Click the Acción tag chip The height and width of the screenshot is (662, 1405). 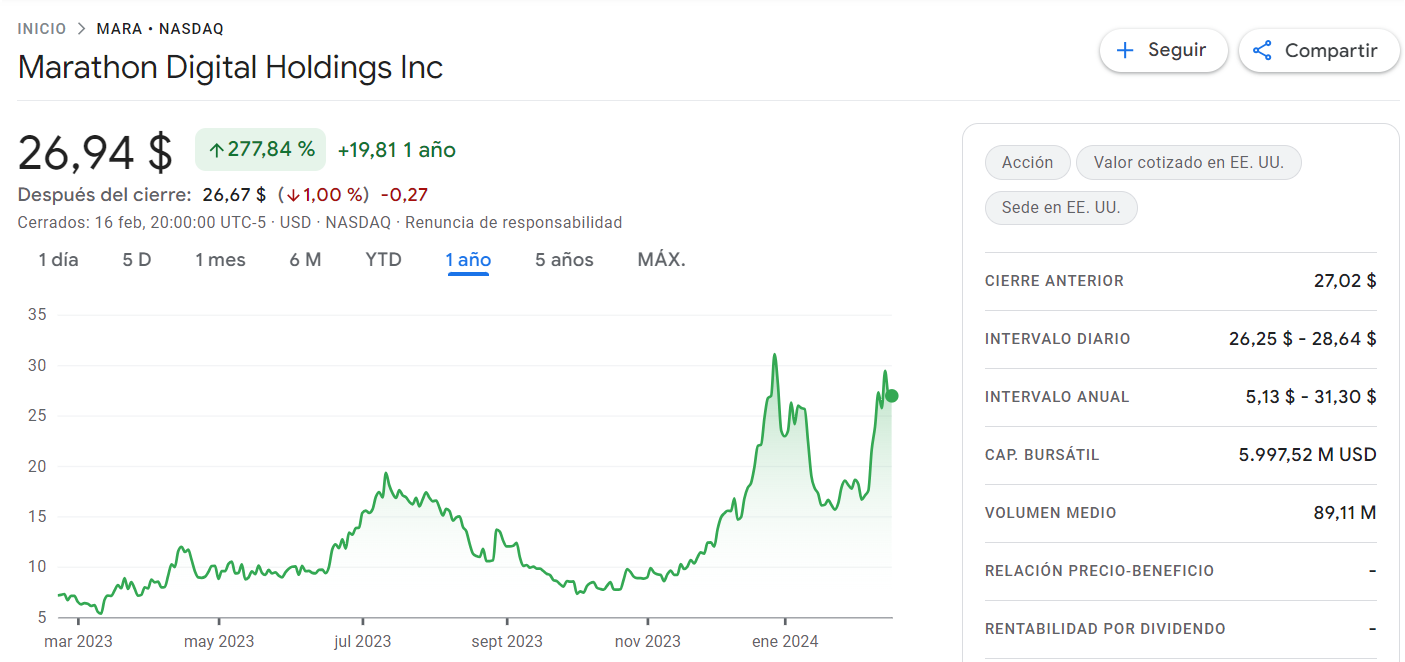pos(1027,162)
